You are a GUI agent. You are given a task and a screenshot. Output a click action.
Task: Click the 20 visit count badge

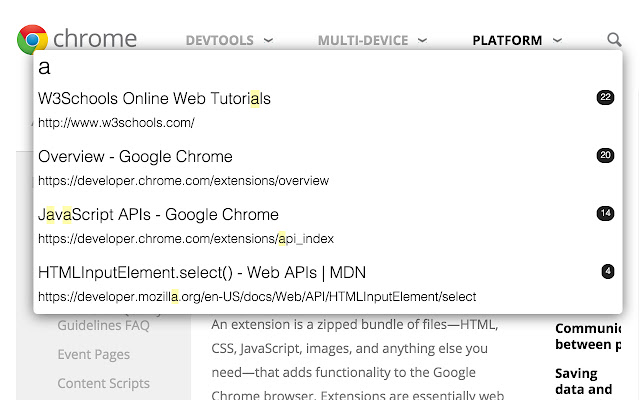[x=605, y=155]
